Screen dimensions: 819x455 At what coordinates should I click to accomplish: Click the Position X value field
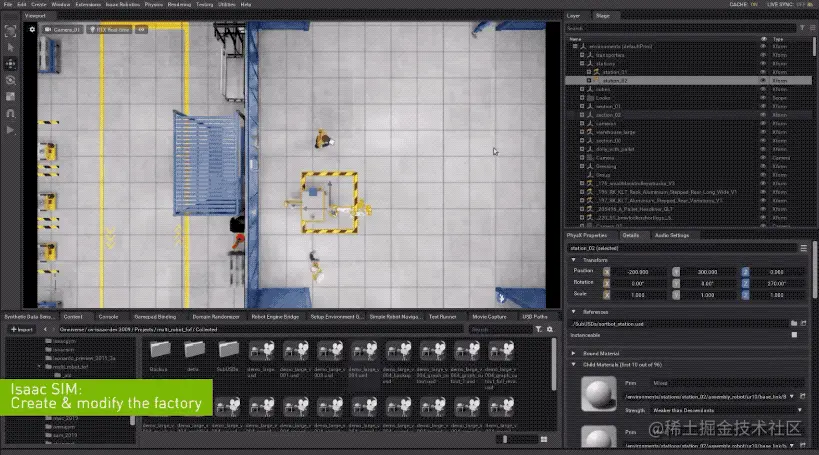(x=638, y=272)
